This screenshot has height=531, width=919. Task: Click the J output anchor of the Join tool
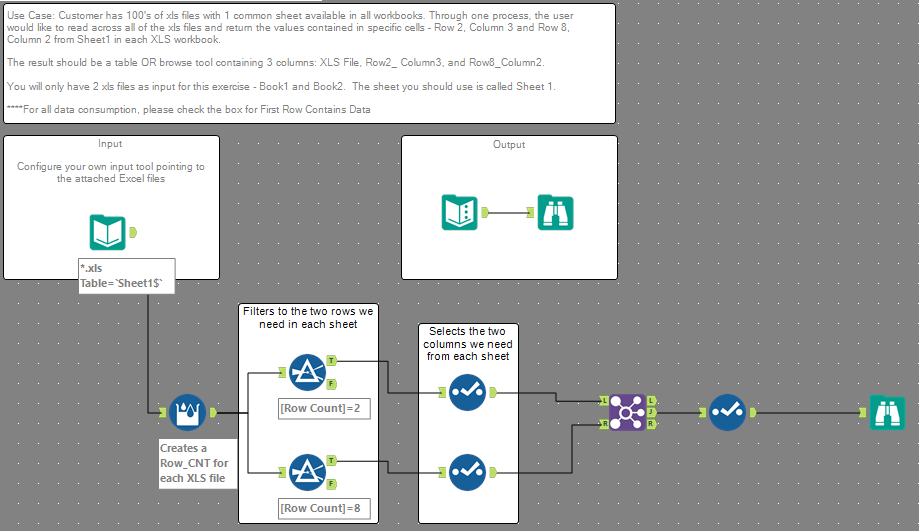651,413
